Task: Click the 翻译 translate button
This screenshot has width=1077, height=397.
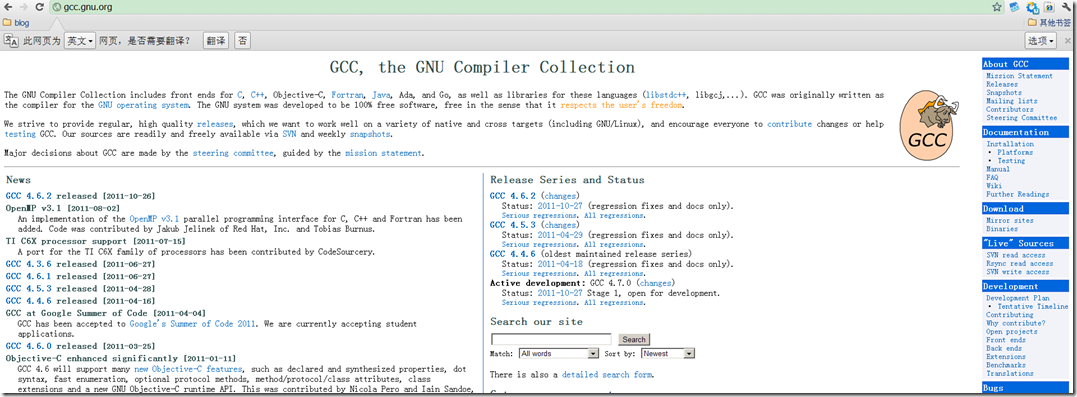Action: [216, 41]
